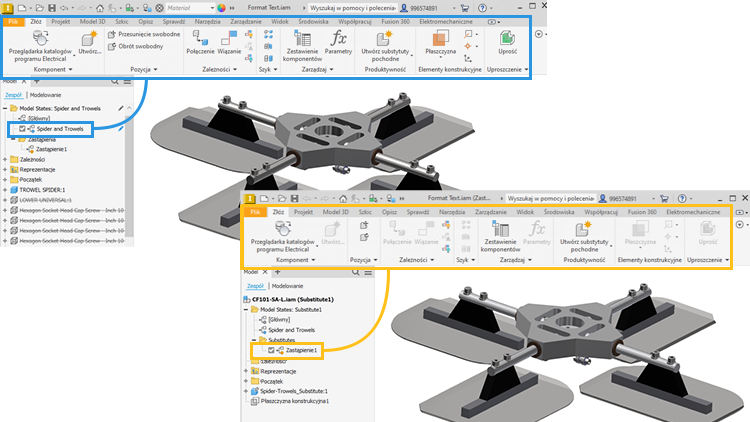Click Home icon in upper window toolbar
Viewport: 750px width, 422px height.
[x=99, y=8]
